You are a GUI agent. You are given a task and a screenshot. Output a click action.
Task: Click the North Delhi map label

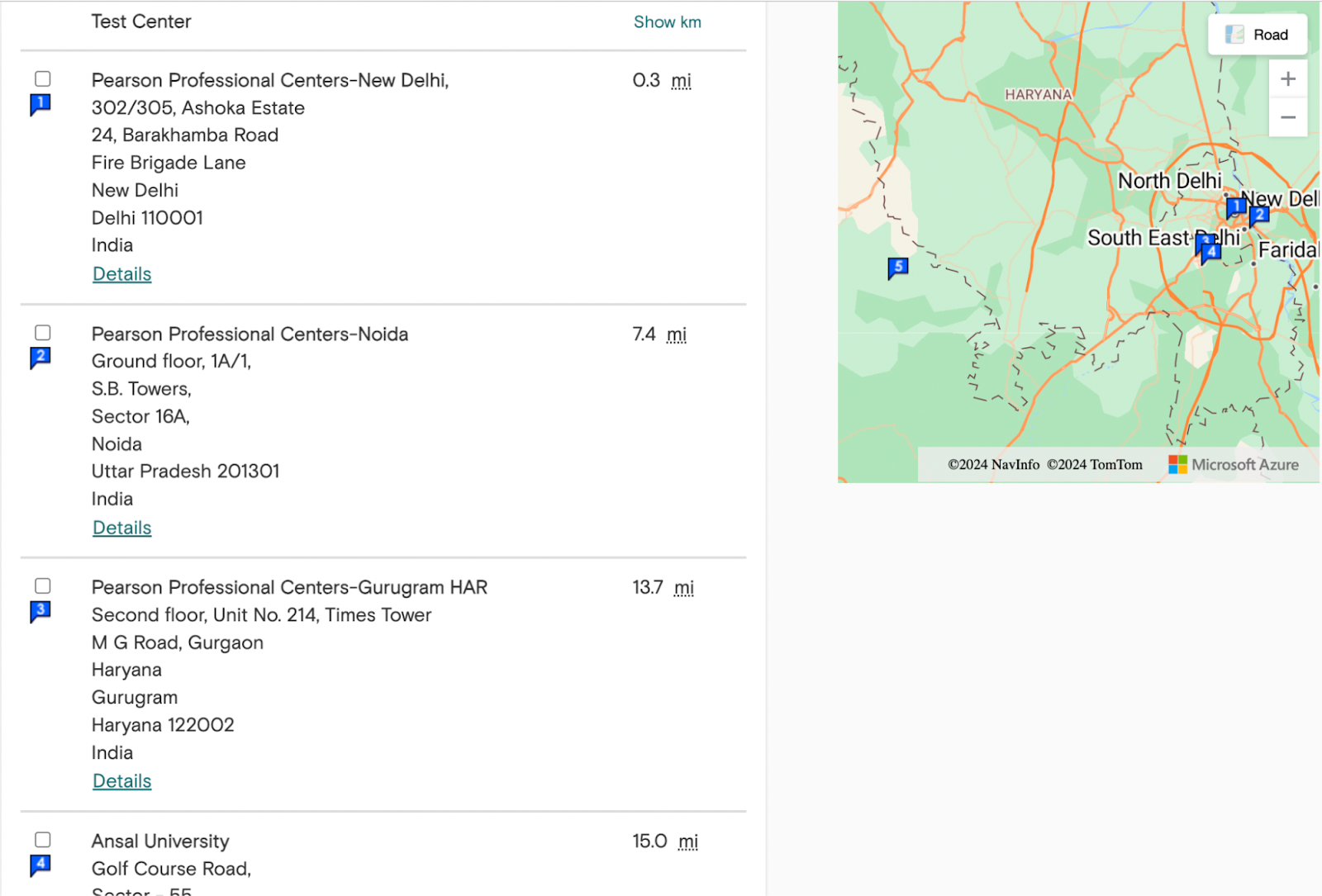coord(1170,181)
